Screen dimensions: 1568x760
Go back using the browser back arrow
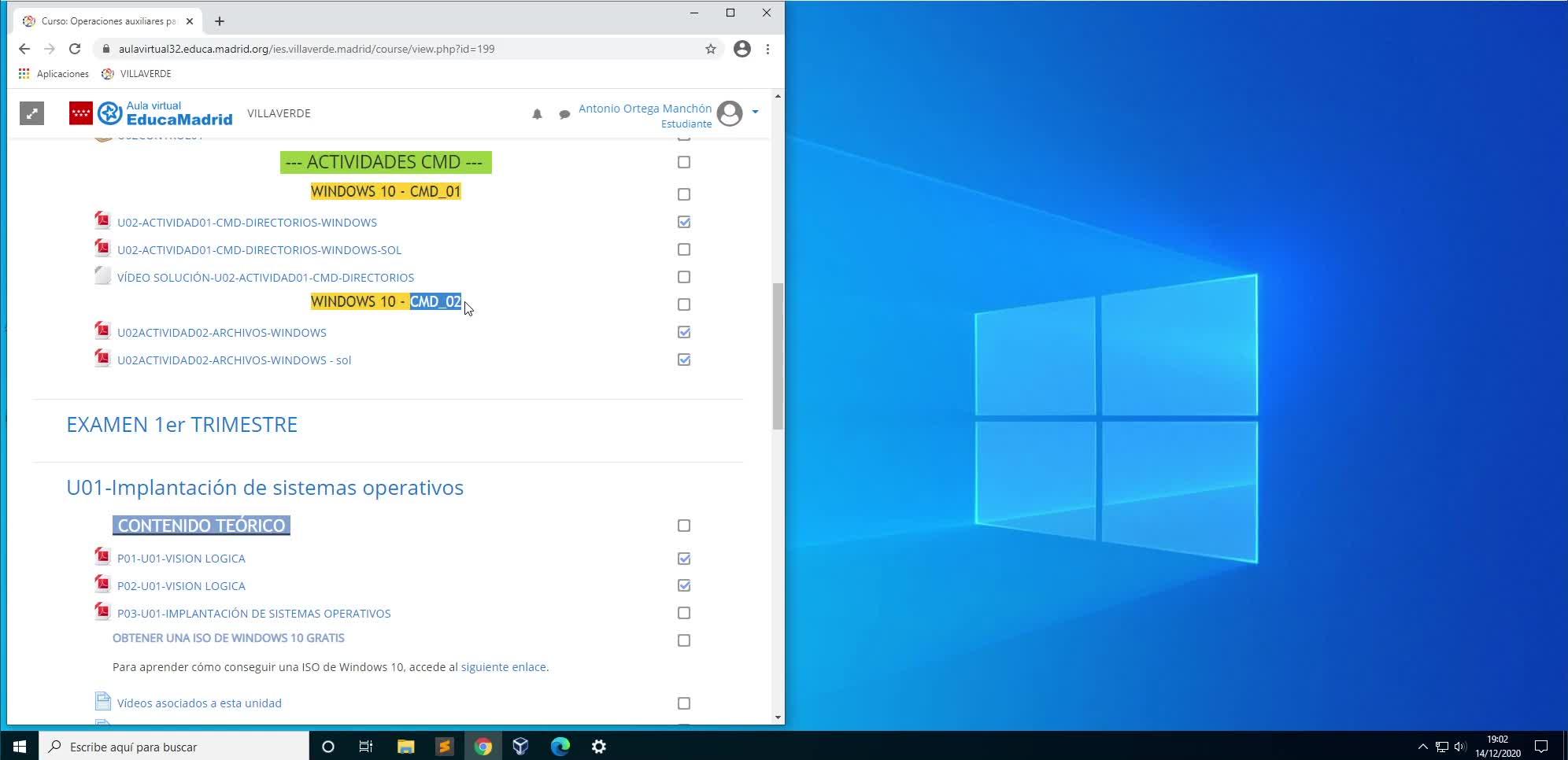(24, 49)
